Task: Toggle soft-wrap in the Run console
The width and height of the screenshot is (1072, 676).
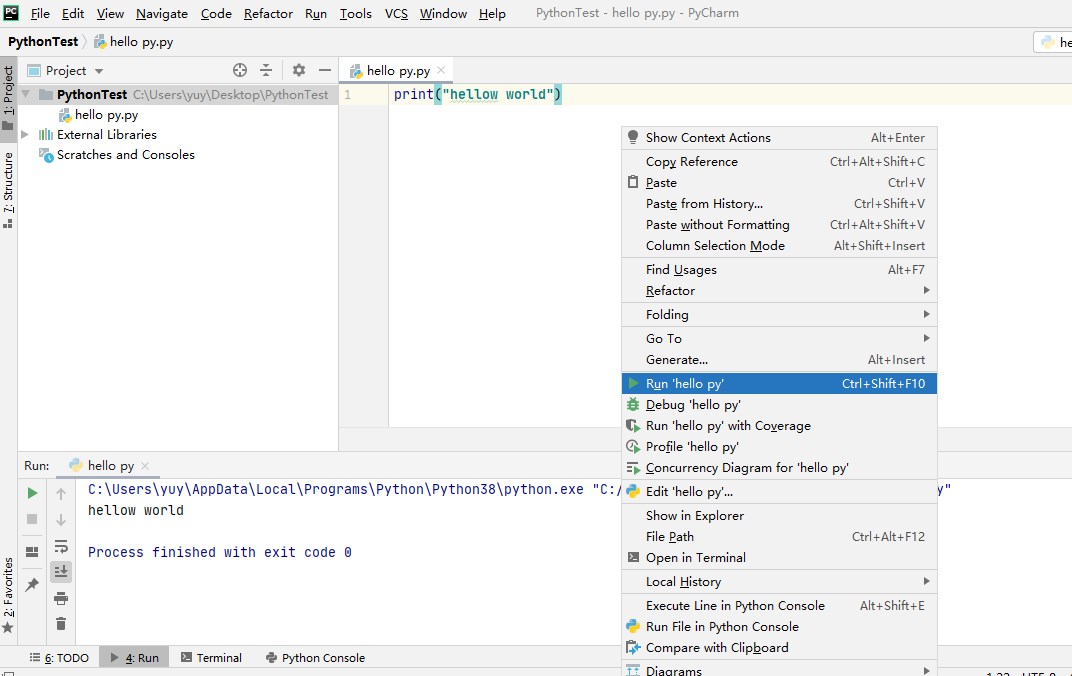Action: click(x=61, y=546)
